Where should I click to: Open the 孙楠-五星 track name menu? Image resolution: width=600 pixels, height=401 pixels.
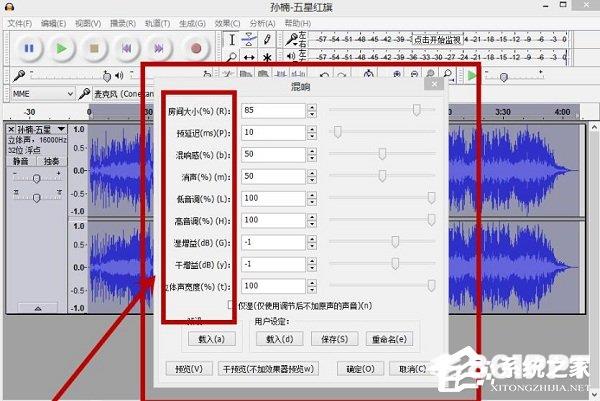[41, 129]
